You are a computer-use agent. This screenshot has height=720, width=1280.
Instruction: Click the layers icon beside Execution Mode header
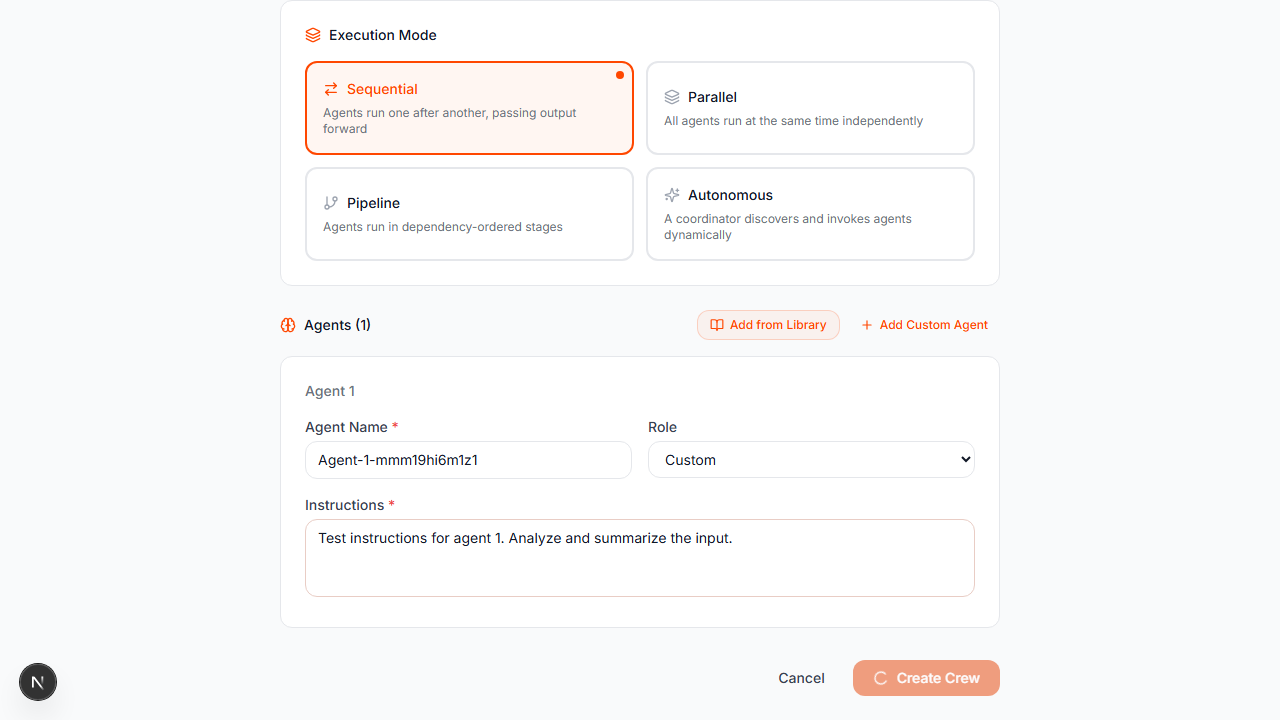coord(312,34)
